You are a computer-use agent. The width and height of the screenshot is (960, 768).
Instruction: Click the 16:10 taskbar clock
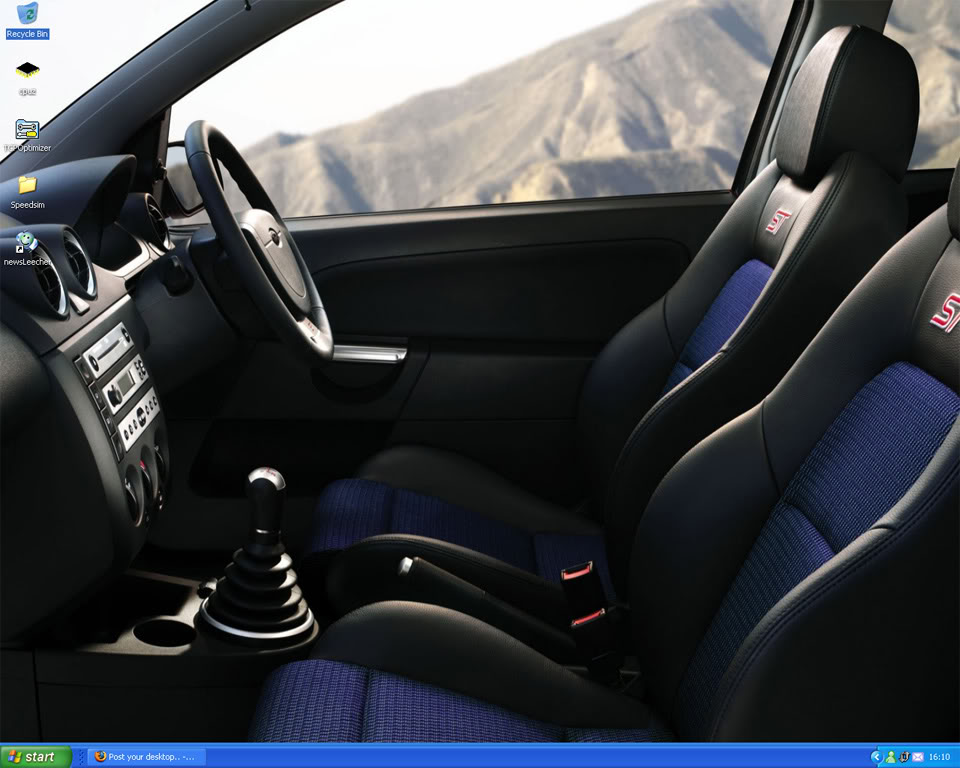coord(938,757)
